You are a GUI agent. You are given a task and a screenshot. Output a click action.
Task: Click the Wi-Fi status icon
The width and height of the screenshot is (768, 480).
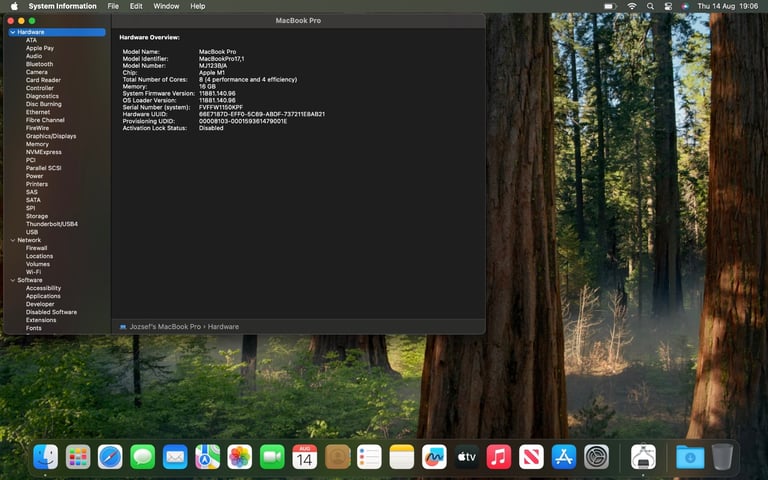tap(632, 6)
